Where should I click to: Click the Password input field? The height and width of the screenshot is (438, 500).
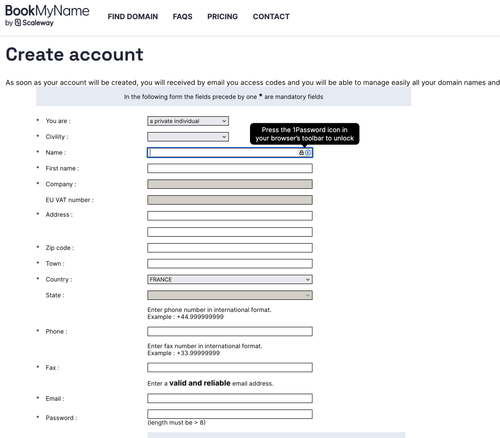coord(230,414)
